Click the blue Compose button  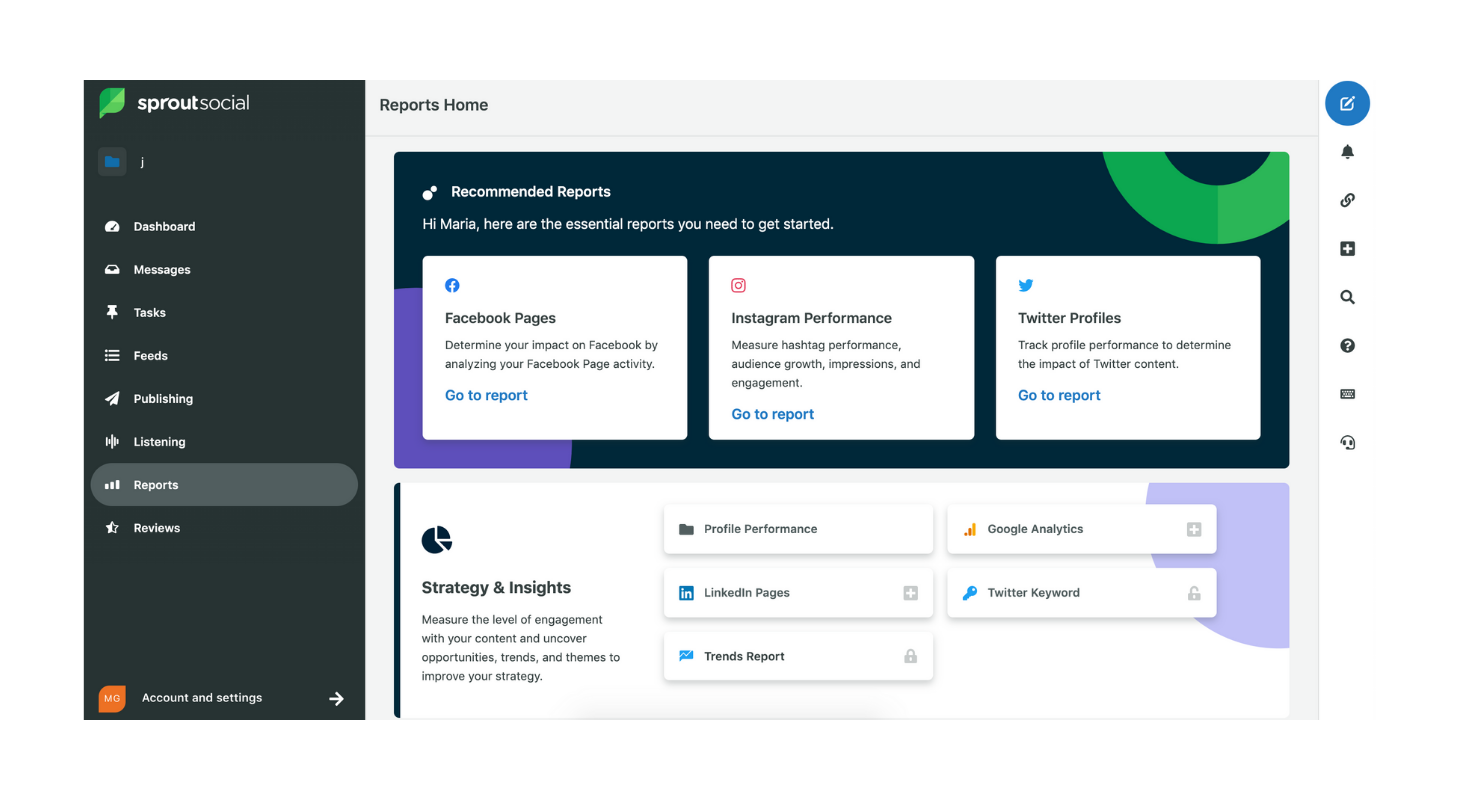1347,103
